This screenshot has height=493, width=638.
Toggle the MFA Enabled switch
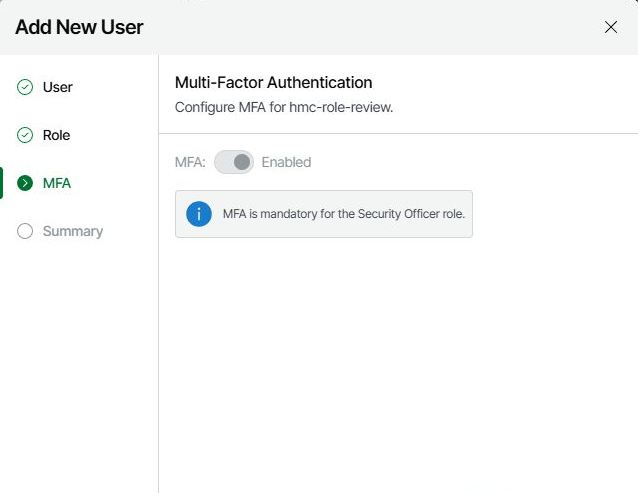(234, 162)
